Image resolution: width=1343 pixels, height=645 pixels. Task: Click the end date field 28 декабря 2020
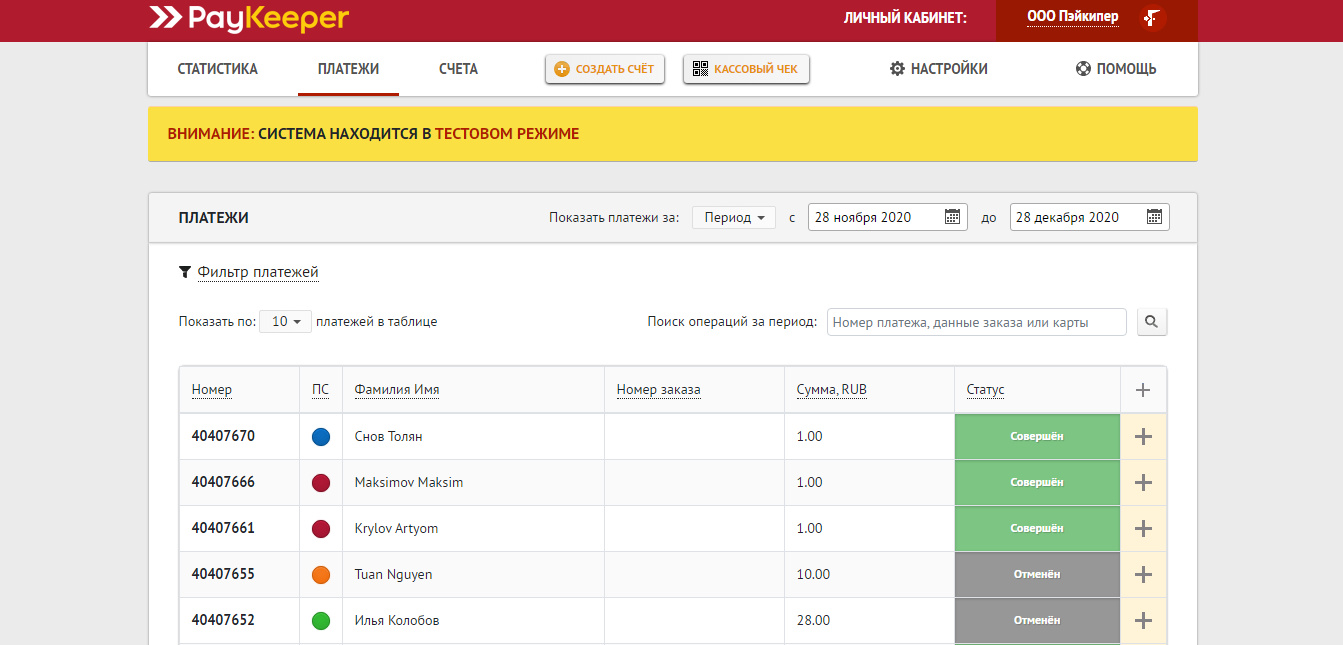click(1090, 217)
